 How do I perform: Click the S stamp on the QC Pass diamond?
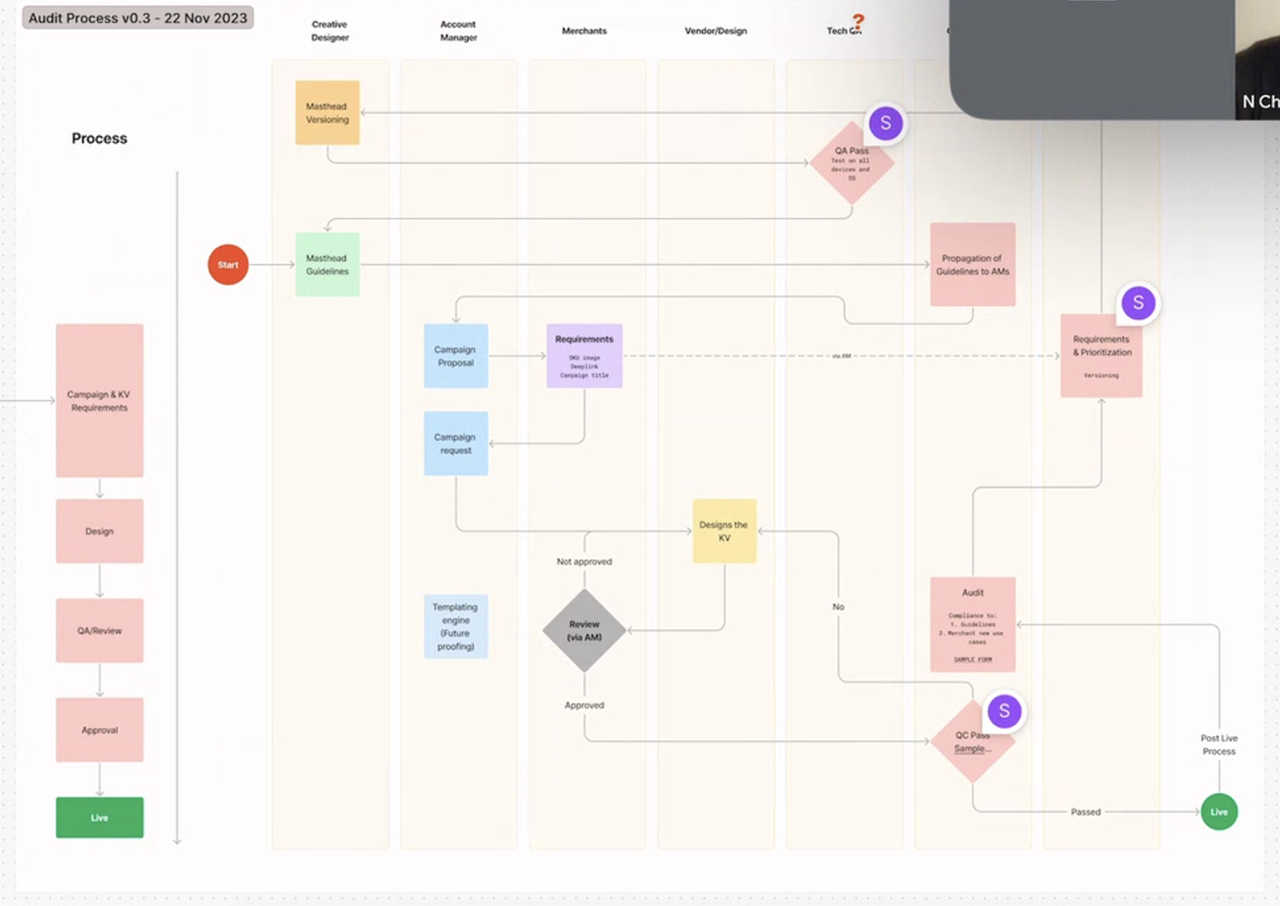pos(1005,711)
